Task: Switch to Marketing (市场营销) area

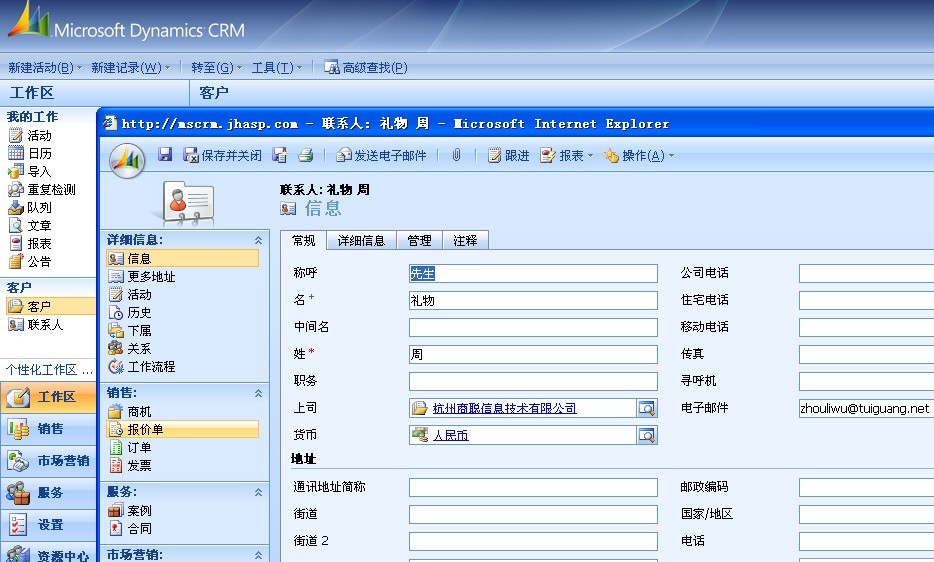Action: click(48, 461)
